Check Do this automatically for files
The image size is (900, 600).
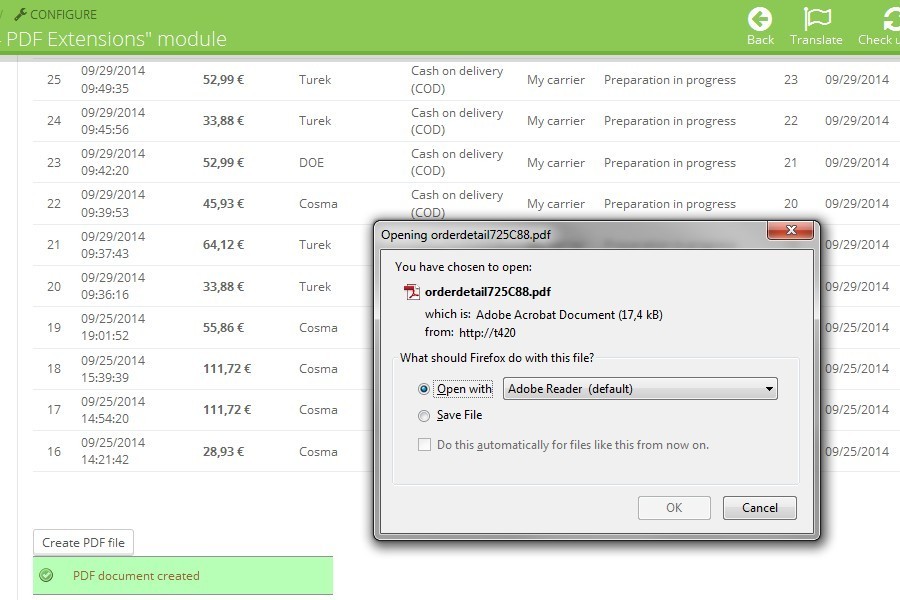(424, 444)
